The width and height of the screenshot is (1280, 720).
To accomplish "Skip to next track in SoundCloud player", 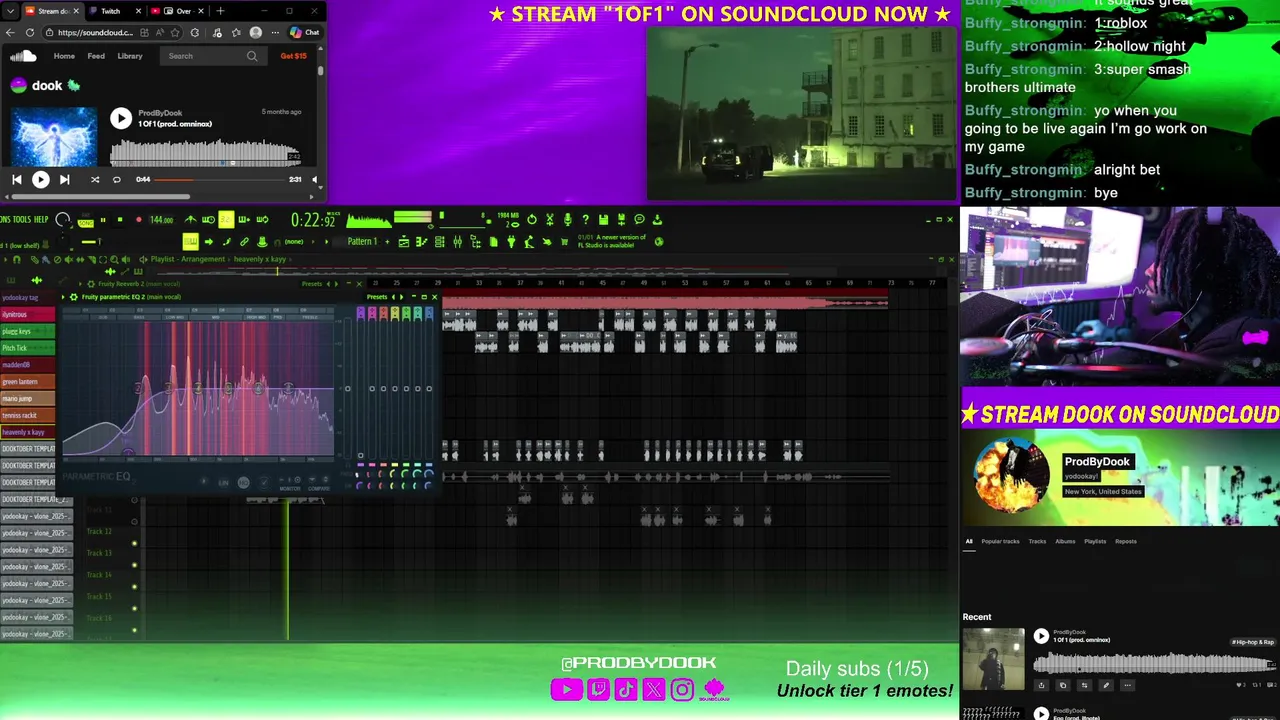I will click(x=65, y=180).
